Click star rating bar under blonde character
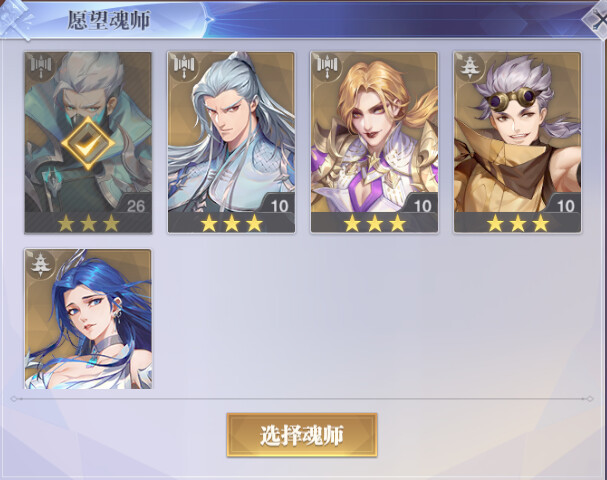The width and height of the screenshot is (607, 480). pyautogui.click(x=374, y=223)
